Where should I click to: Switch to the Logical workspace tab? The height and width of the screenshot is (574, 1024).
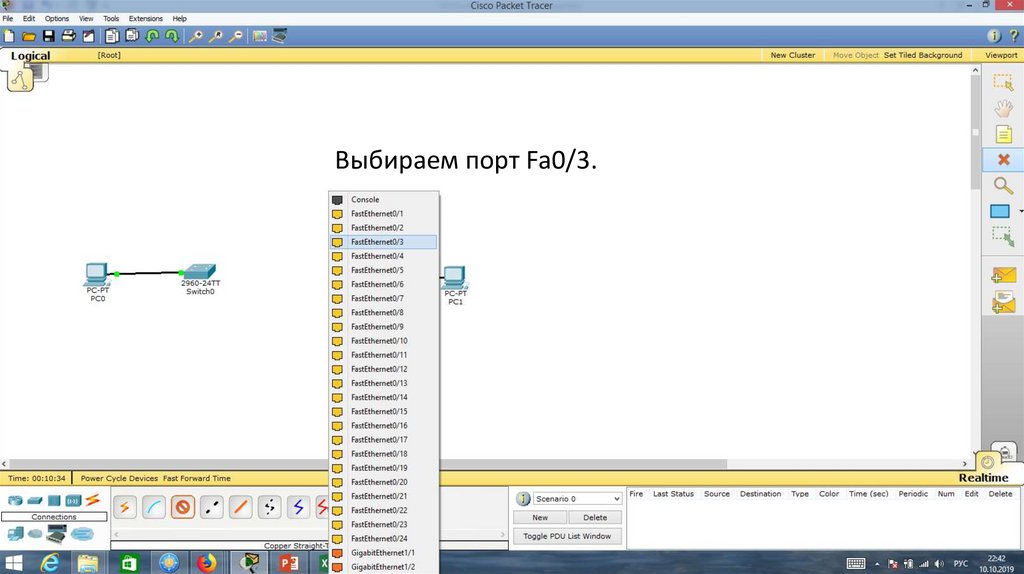tap(30, 56)
